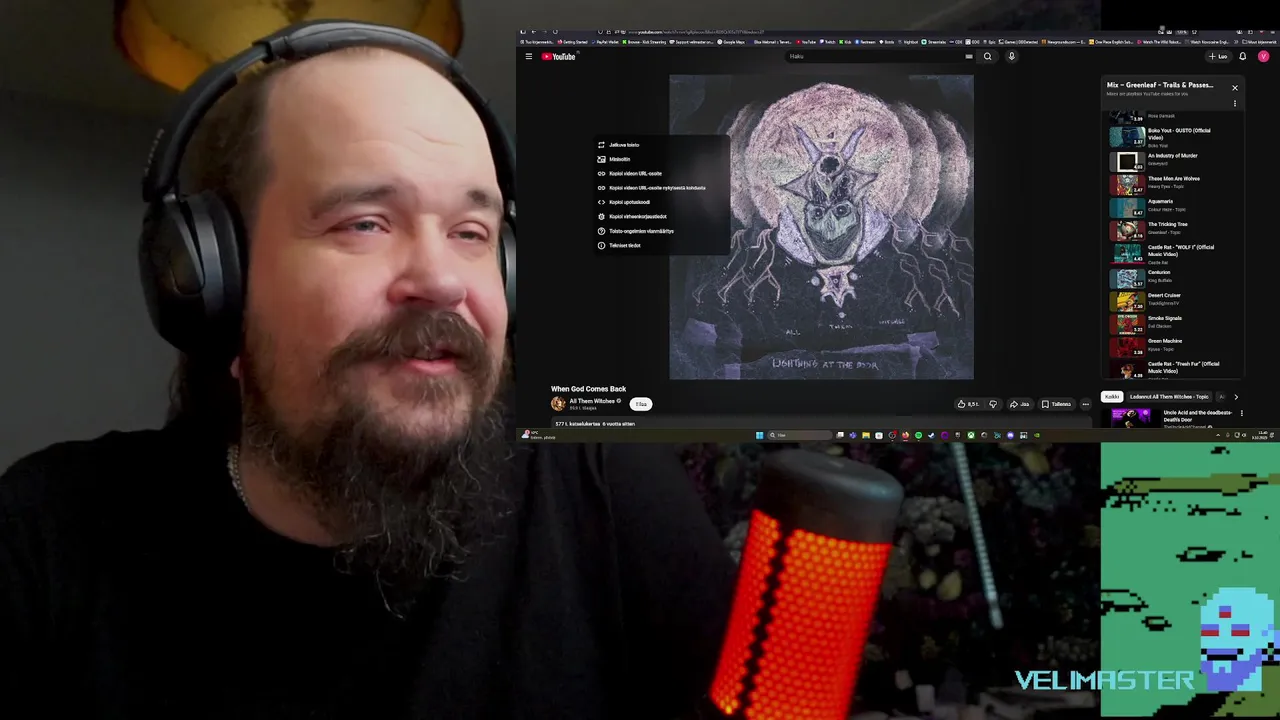Play An Industry of Murder
The height and width of the screenshot is (720, 1280).
(1174, 160)
